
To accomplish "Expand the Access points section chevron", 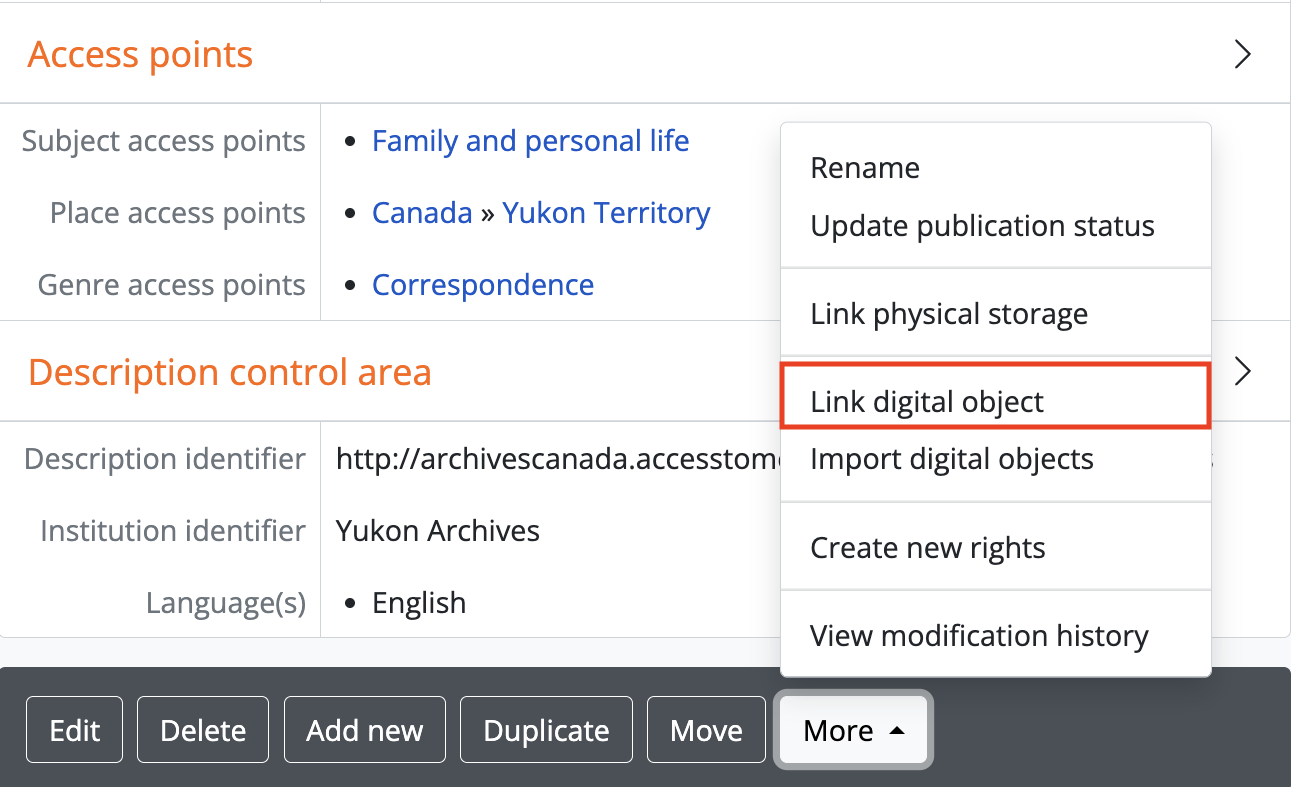I will pos(1242,54).
